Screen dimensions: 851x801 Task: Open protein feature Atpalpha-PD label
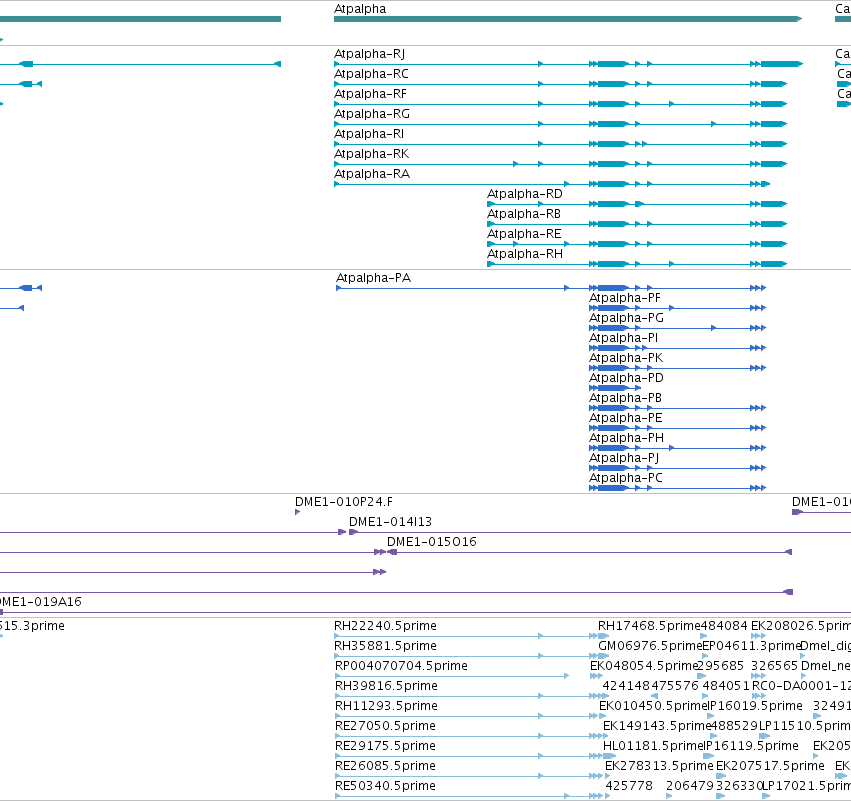pos(626,379)
